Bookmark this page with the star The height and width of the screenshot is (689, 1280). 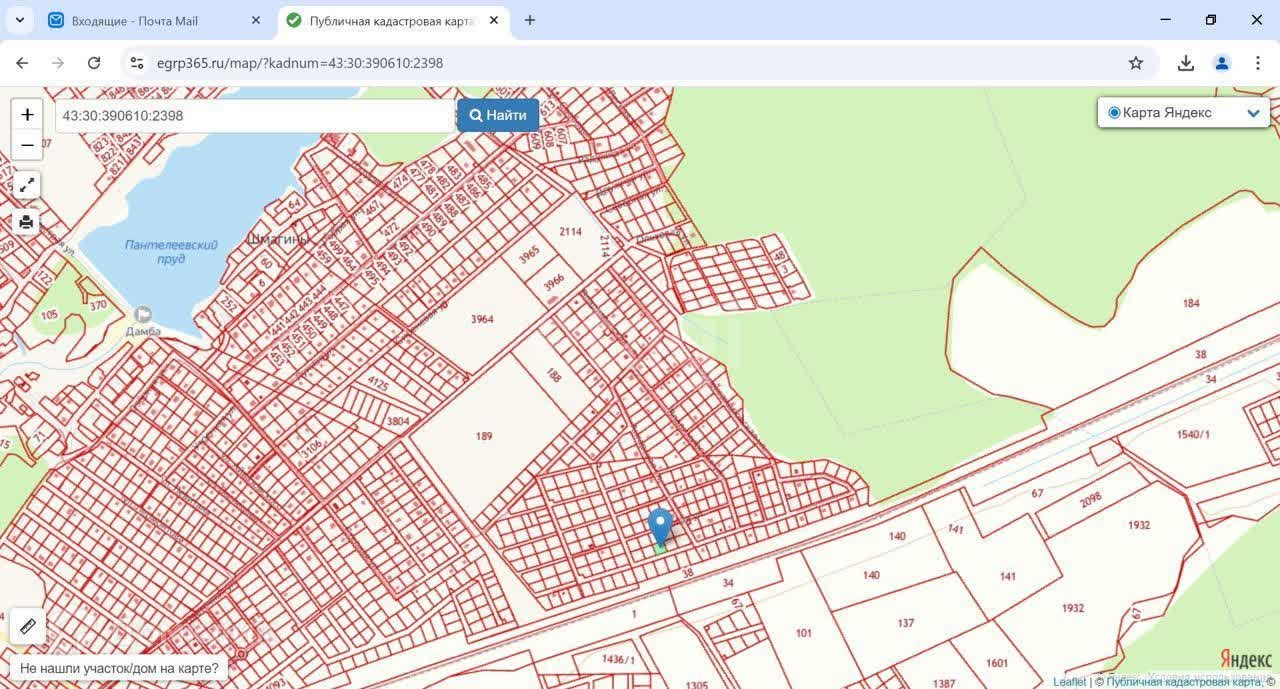click(1136, 63)
